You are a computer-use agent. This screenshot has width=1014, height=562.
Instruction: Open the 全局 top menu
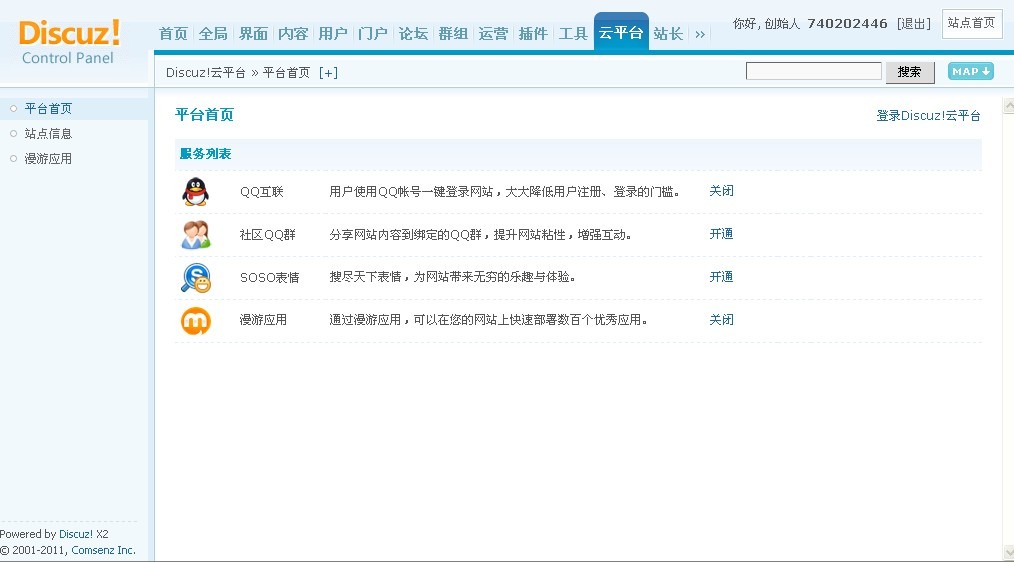click(213, 34)
